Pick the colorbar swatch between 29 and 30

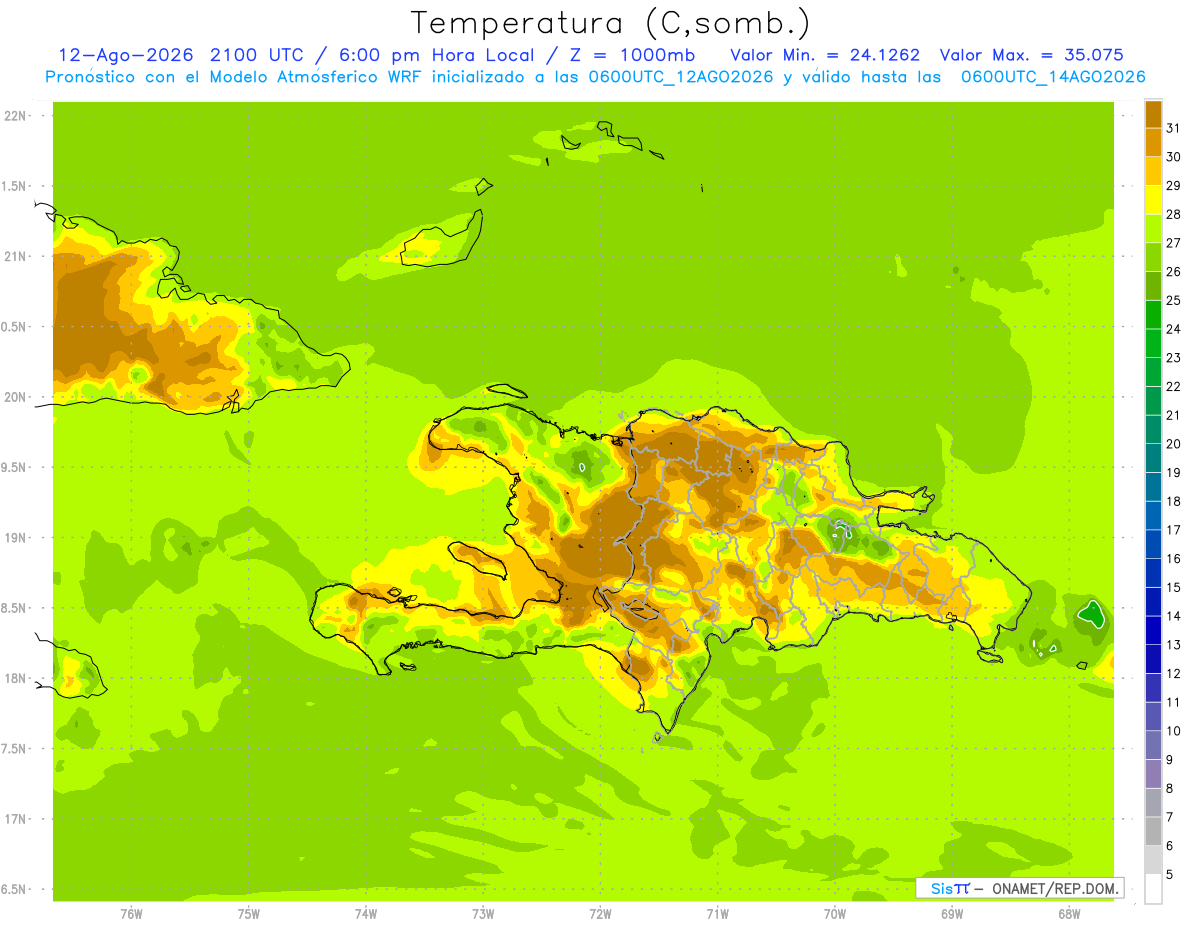[1153, 170]
